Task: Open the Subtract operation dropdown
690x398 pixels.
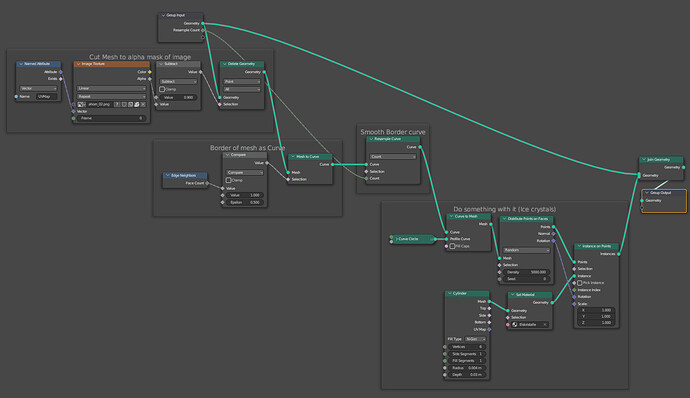Action: pyautogui.click(x=178, y=81)
